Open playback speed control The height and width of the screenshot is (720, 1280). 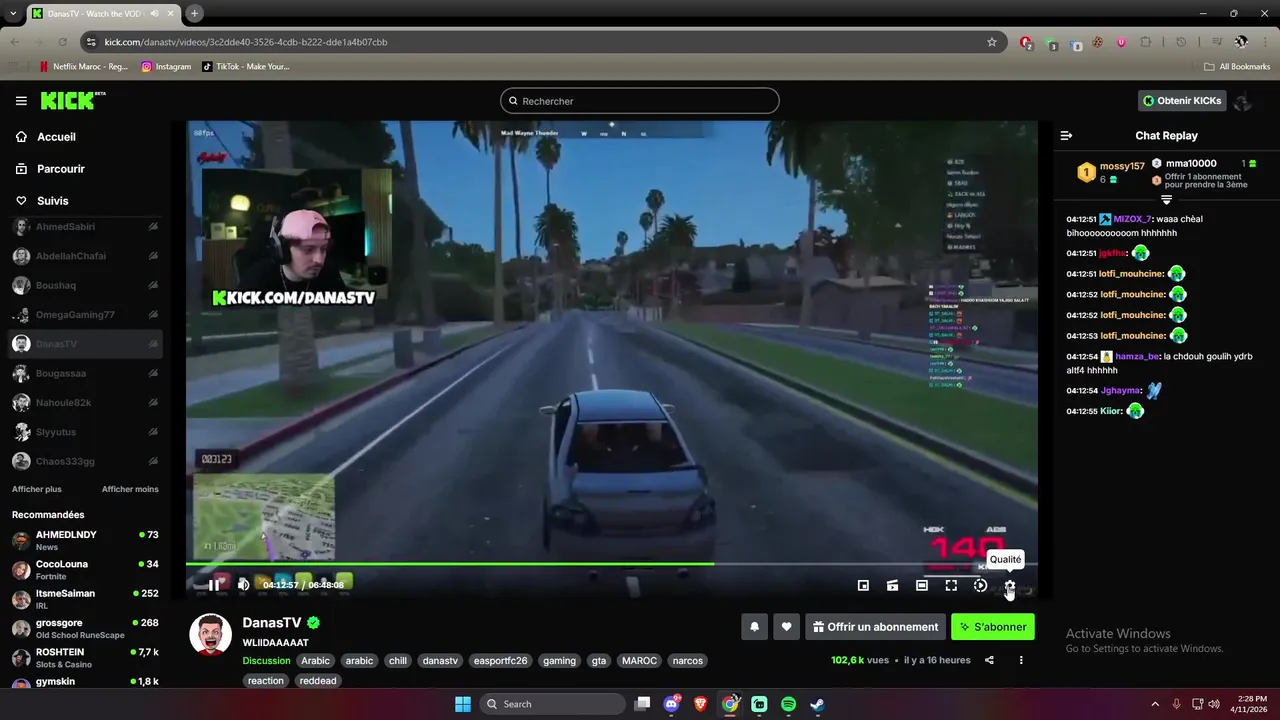[980, 586]
